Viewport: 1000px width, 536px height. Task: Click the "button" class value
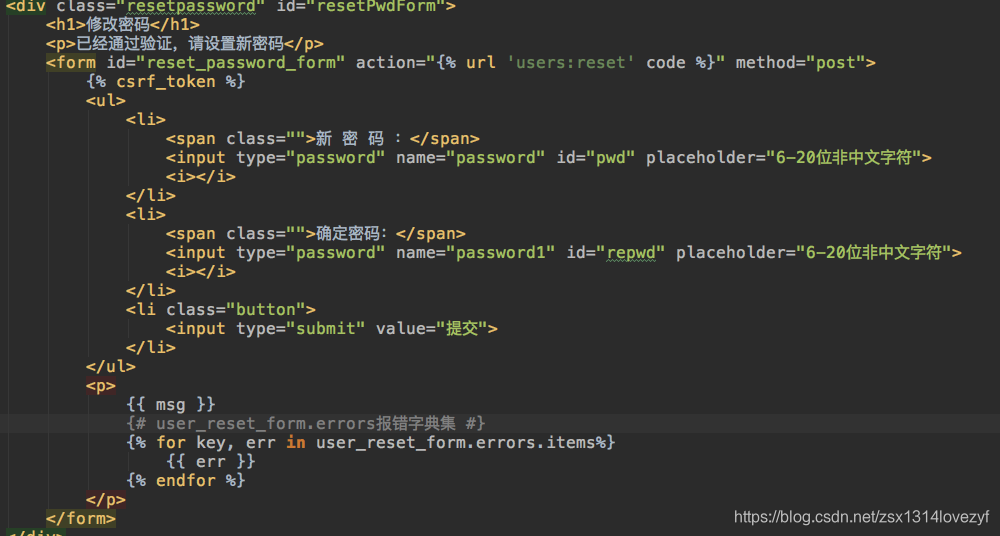[x=266, y=309]
